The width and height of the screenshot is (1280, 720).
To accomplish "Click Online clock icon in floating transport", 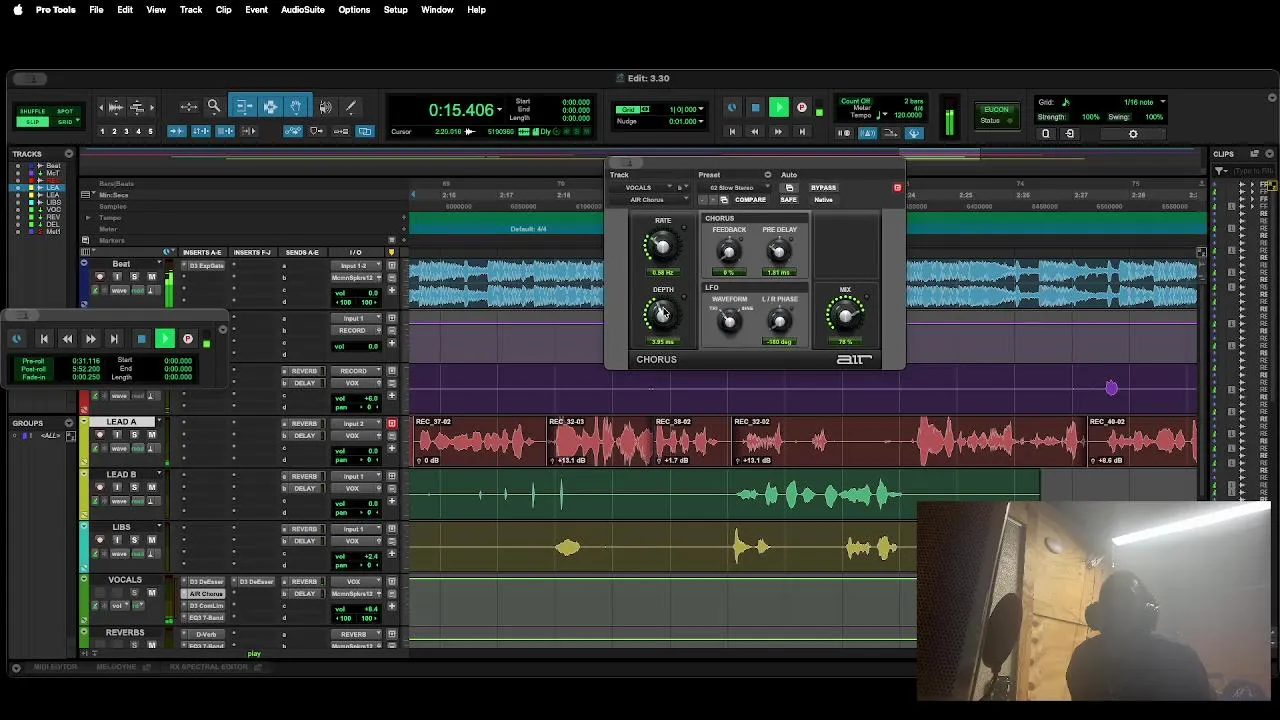I will tap(17, 339).
